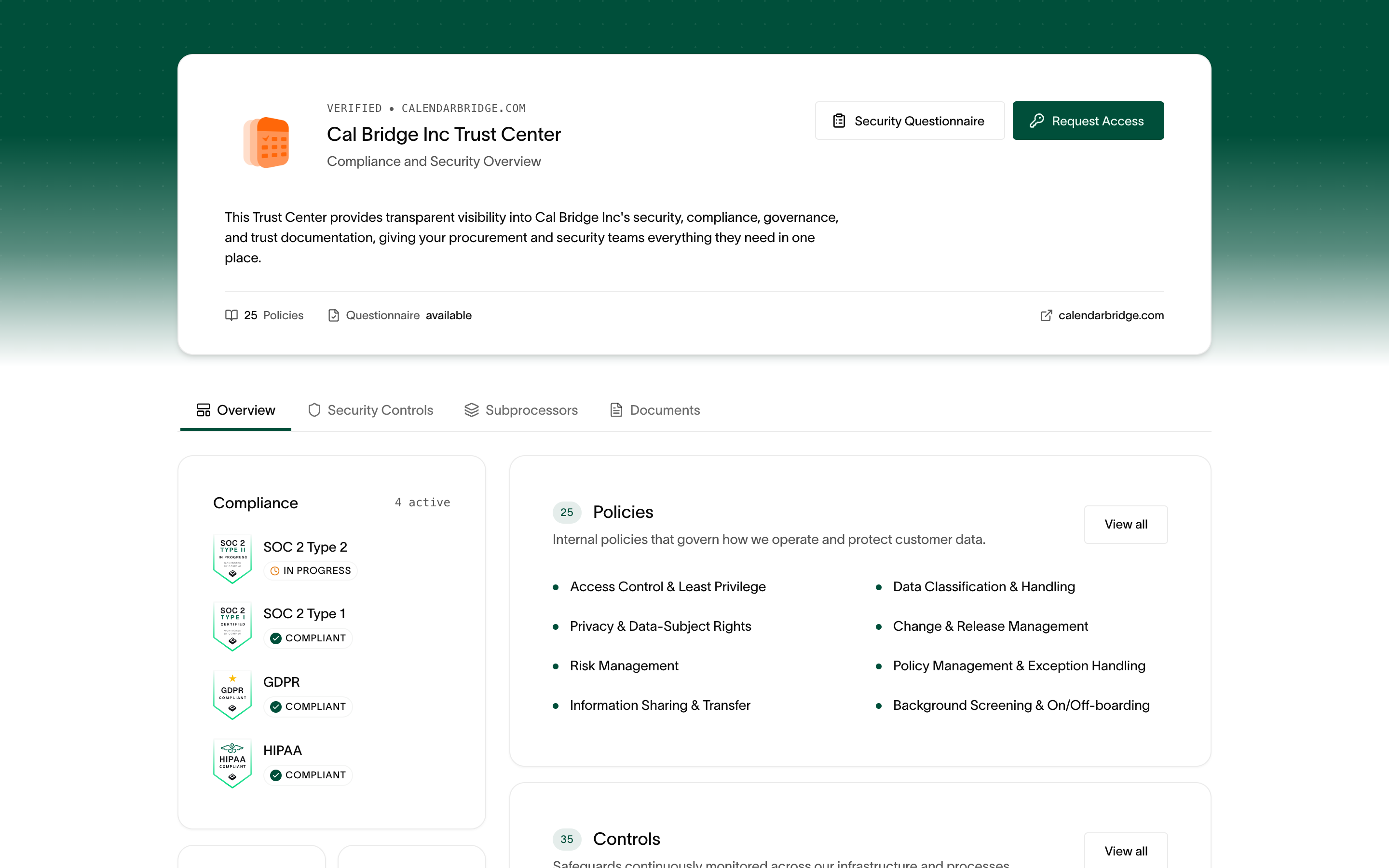1389x868 pixels.
Task: Click the 4 active label
Action: coord(422,502)
